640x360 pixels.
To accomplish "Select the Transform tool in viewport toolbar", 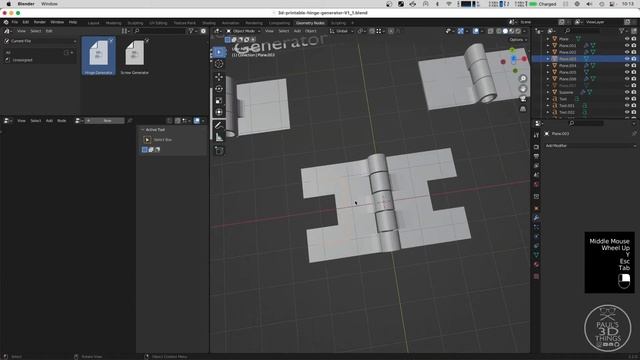I will (219, 112).
